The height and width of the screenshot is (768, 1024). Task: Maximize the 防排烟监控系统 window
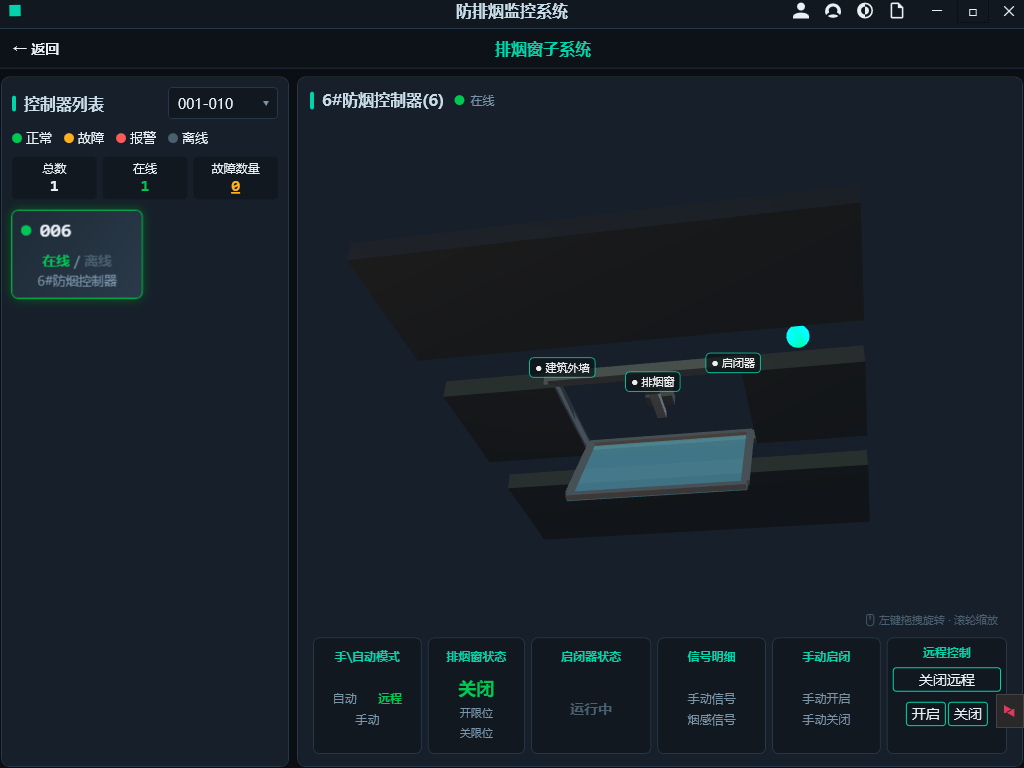click(x=972, y=12)
